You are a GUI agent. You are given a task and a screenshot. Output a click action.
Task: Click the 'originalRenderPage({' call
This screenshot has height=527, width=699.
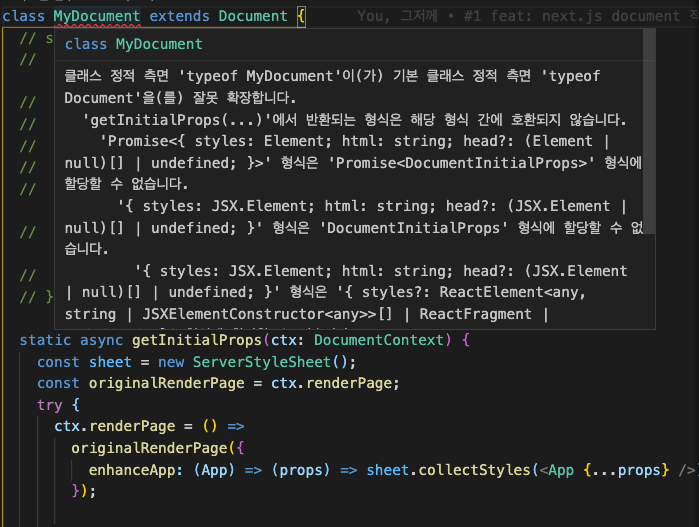point(157,448)
